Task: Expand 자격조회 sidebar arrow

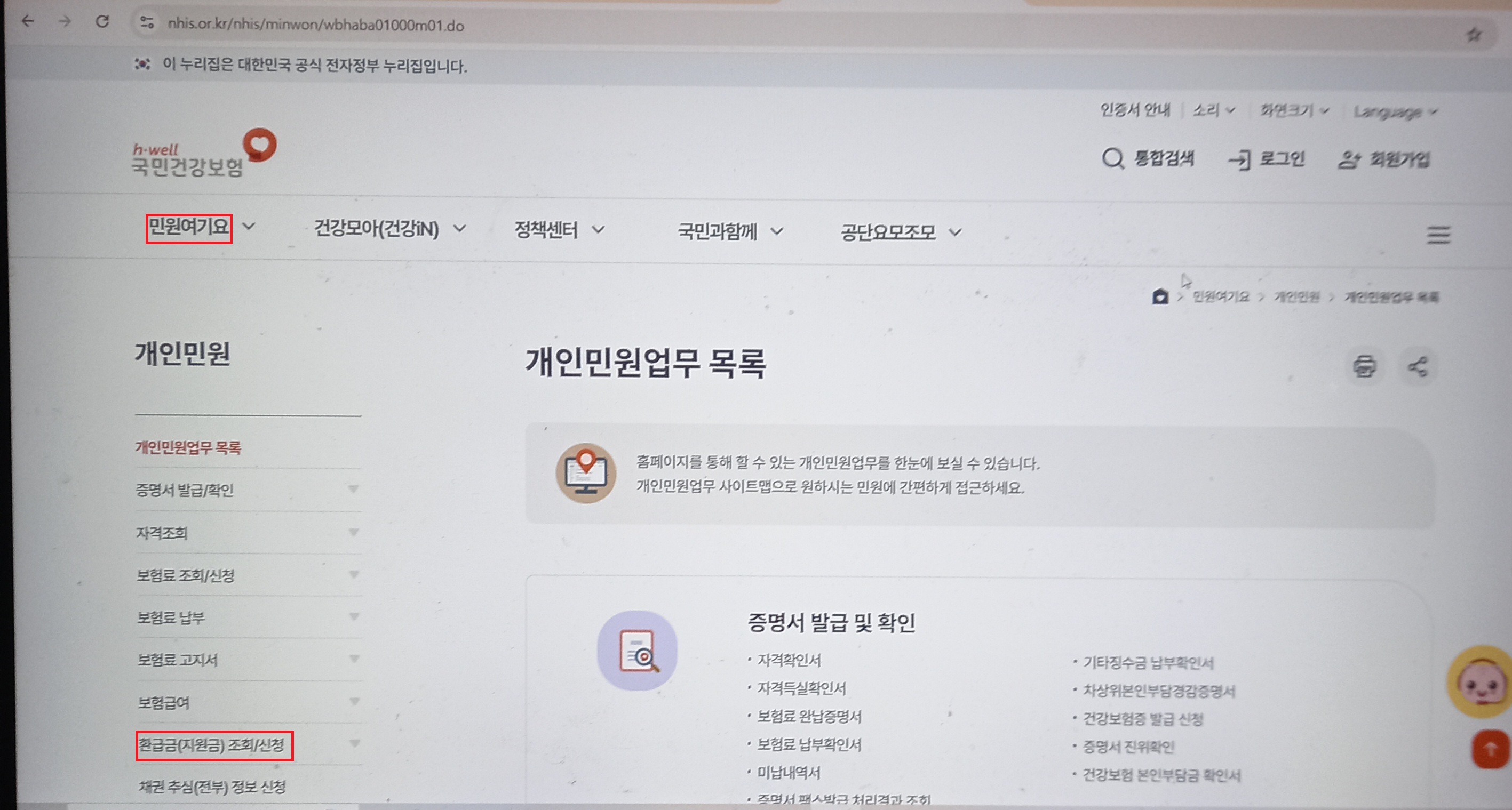Action: point(353,532)
